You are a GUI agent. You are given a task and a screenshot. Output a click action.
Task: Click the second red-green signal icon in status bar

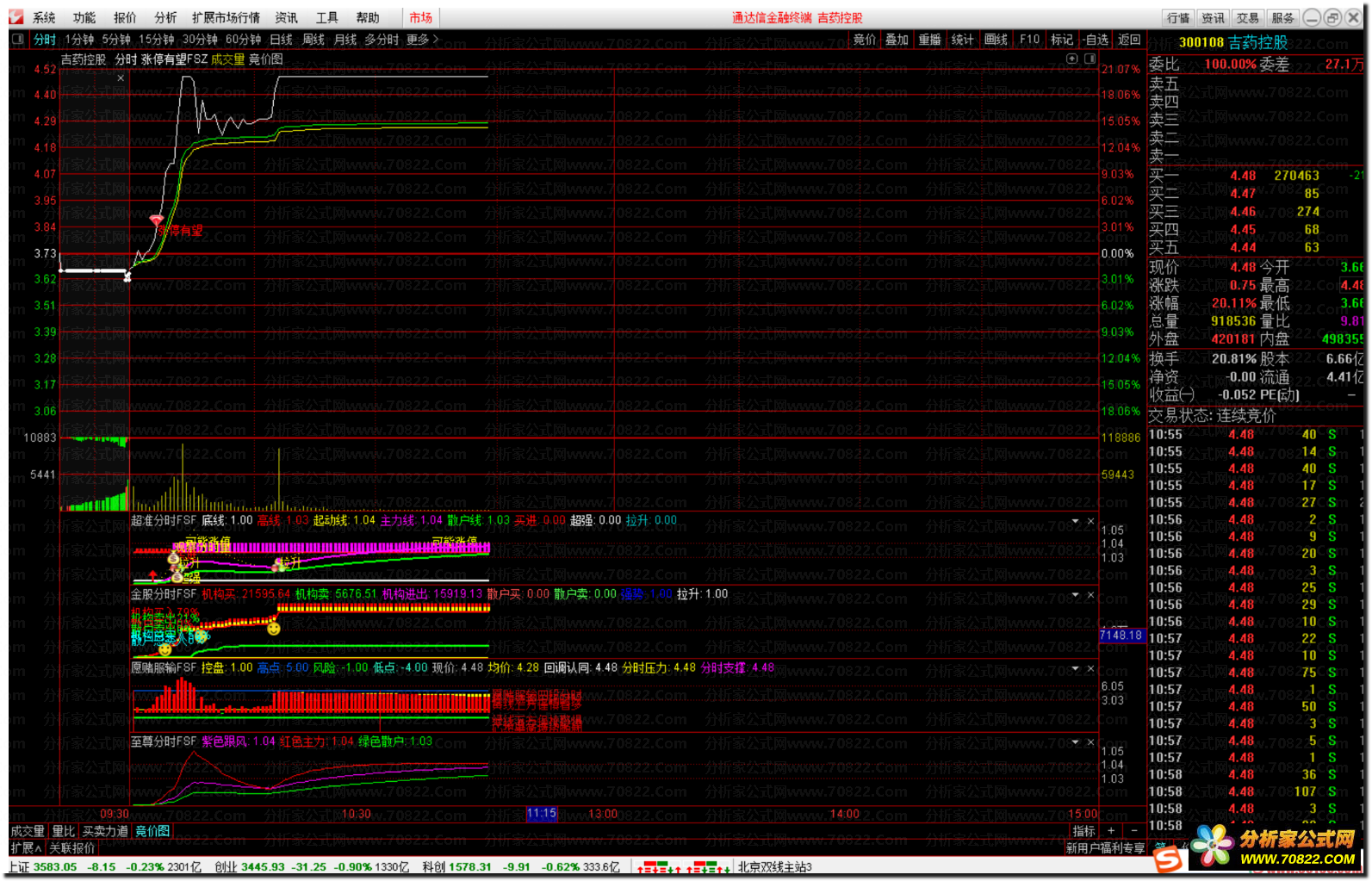tap(709, 868)
